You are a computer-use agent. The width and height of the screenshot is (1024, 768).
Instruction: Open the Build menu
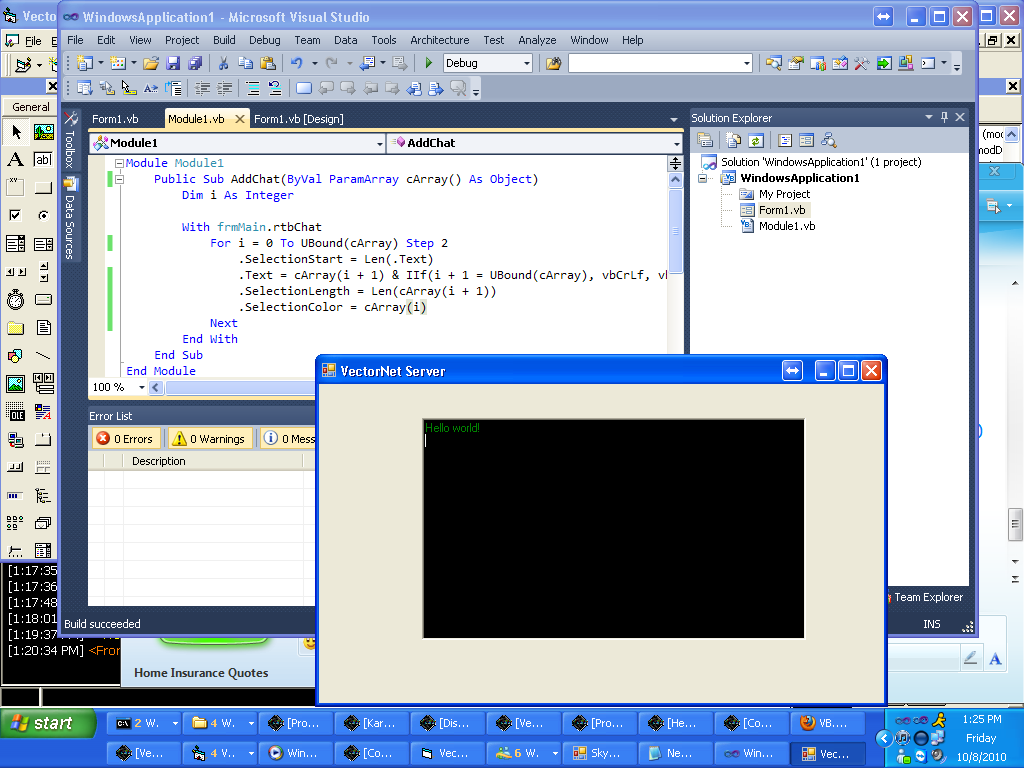(x=224, y=40)
